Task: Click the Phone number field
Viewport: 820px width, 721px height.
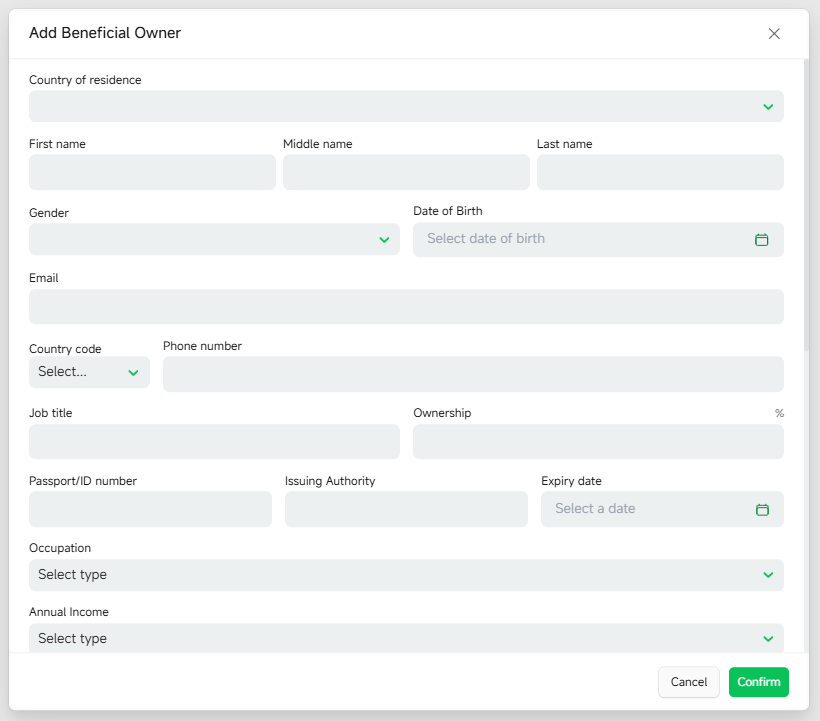Action: 473,374
